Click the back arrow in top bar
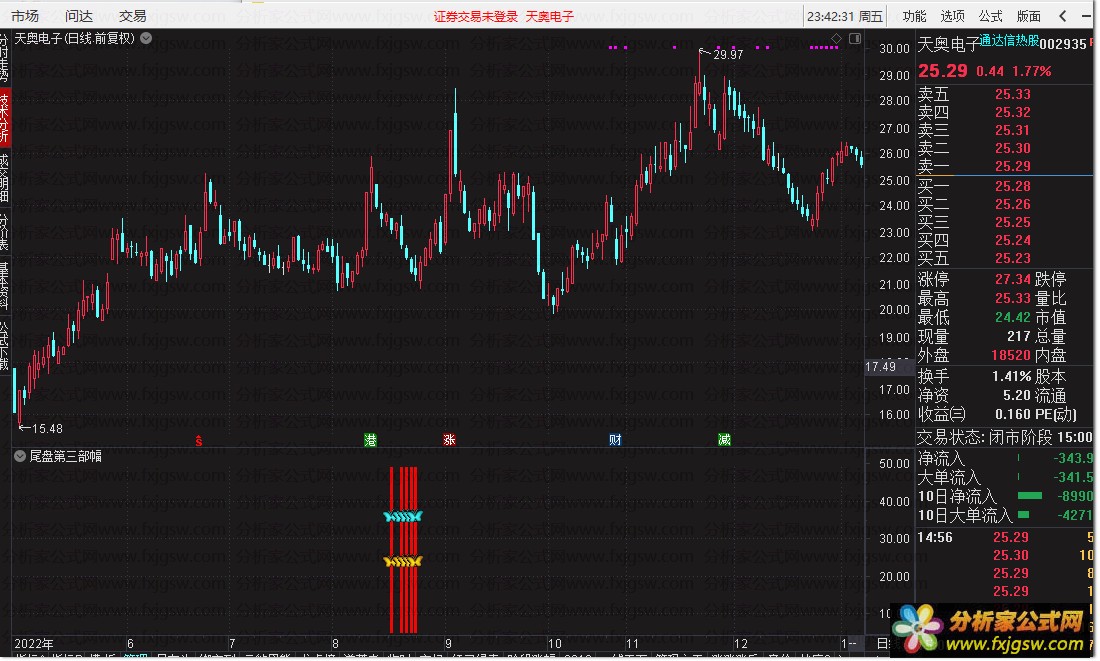The image size is (1100, 661). coord(1063,15)
